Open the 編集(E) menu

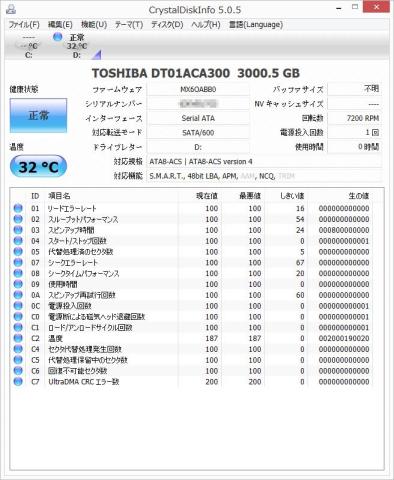click(60, 25)
